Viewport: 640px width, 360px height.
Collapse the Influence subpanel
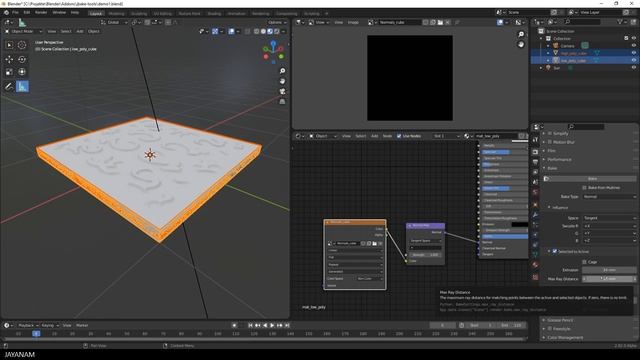[x=558, y=207]
